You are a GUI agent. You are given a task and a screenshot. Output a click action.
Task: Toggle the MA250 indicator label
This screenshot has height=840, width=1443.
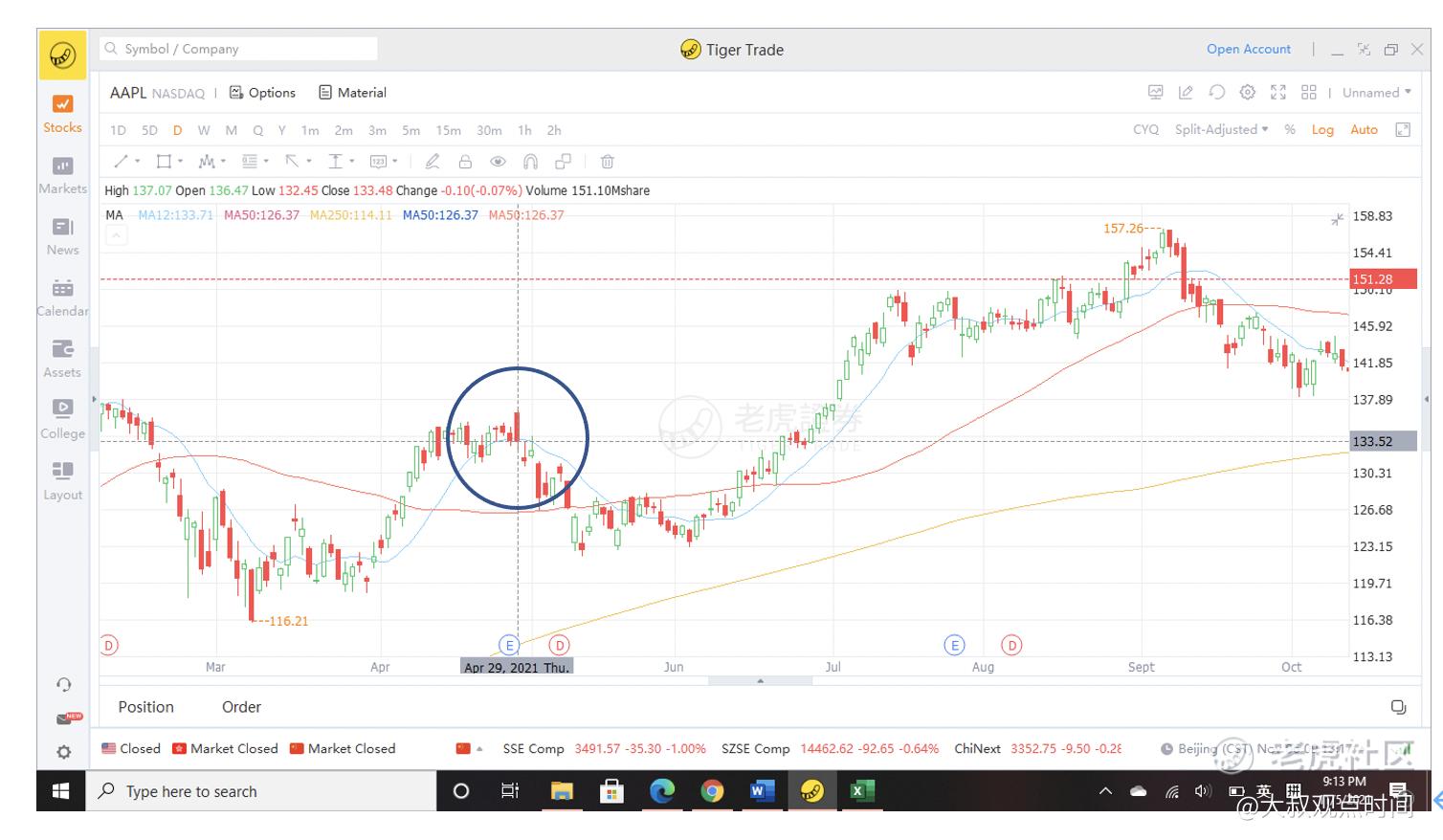click(351, 215)
